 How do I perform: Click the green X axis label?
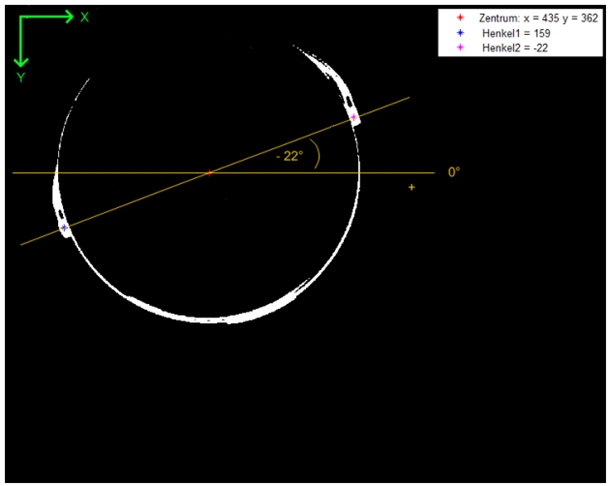85,17
